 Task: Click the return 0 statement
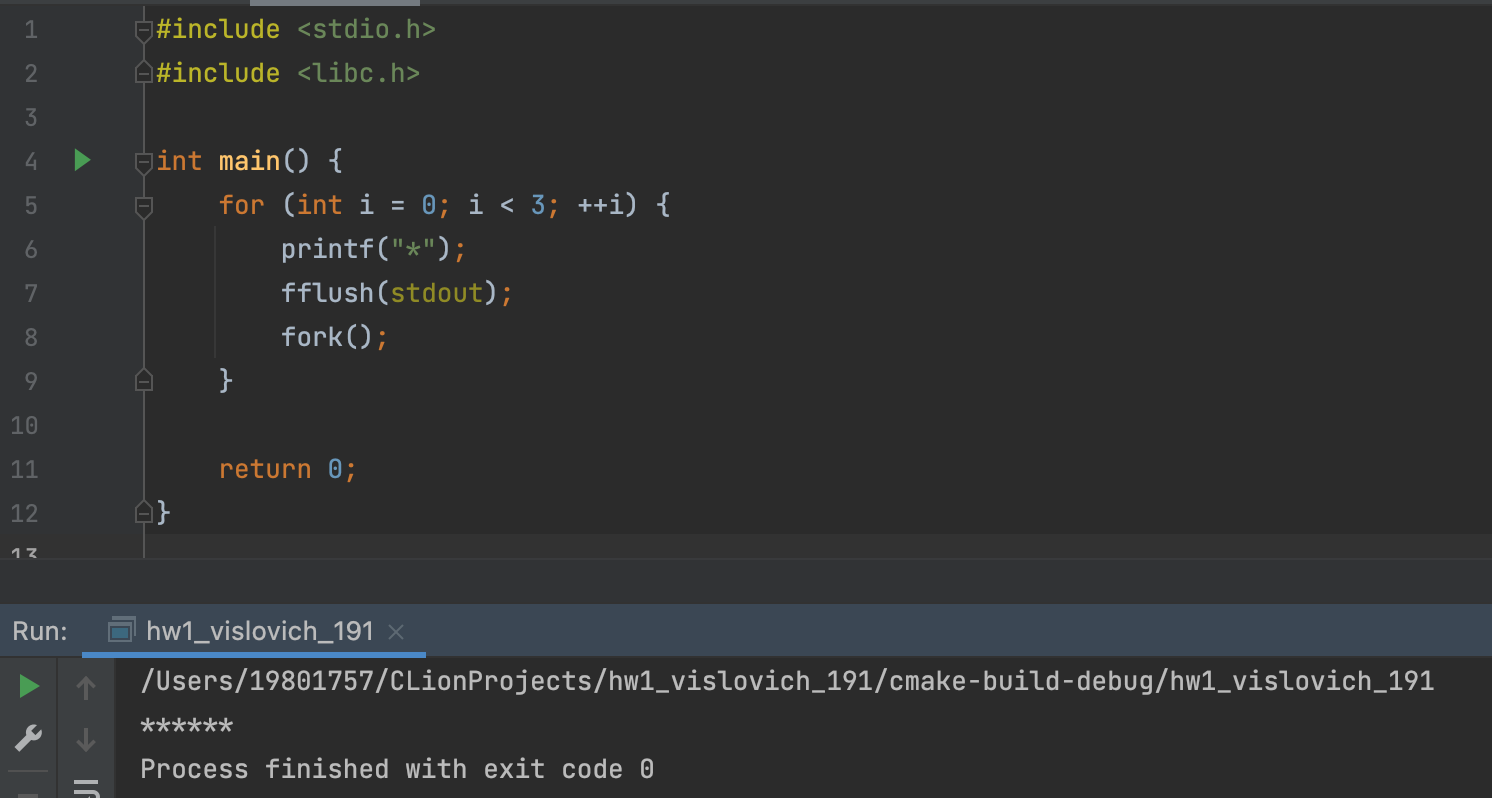click(x=288, y=469)
